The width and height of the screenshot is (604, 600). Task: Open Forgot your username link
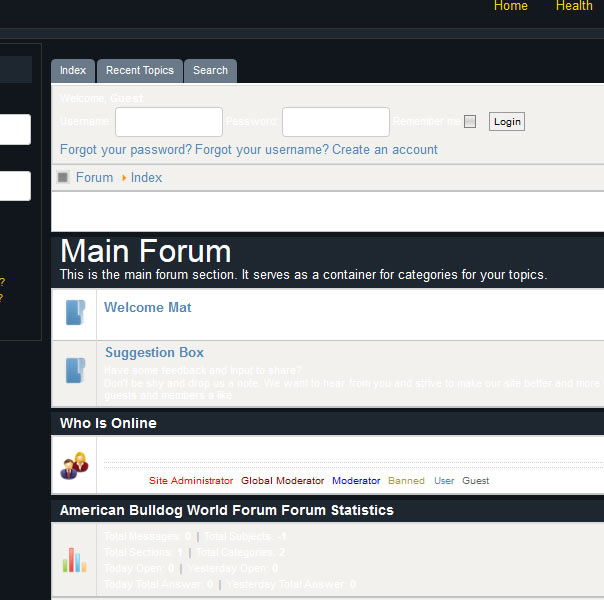(262, 149)
